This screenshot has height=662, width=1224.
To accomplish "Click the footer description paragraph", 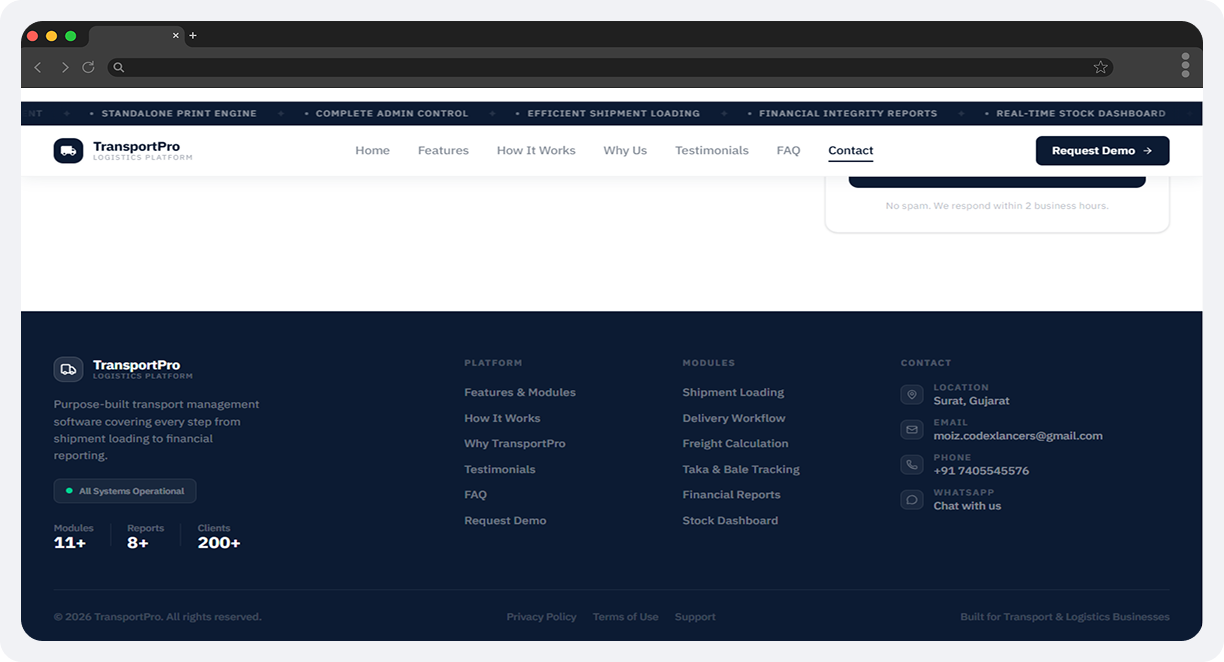I will tap(157, 430).
